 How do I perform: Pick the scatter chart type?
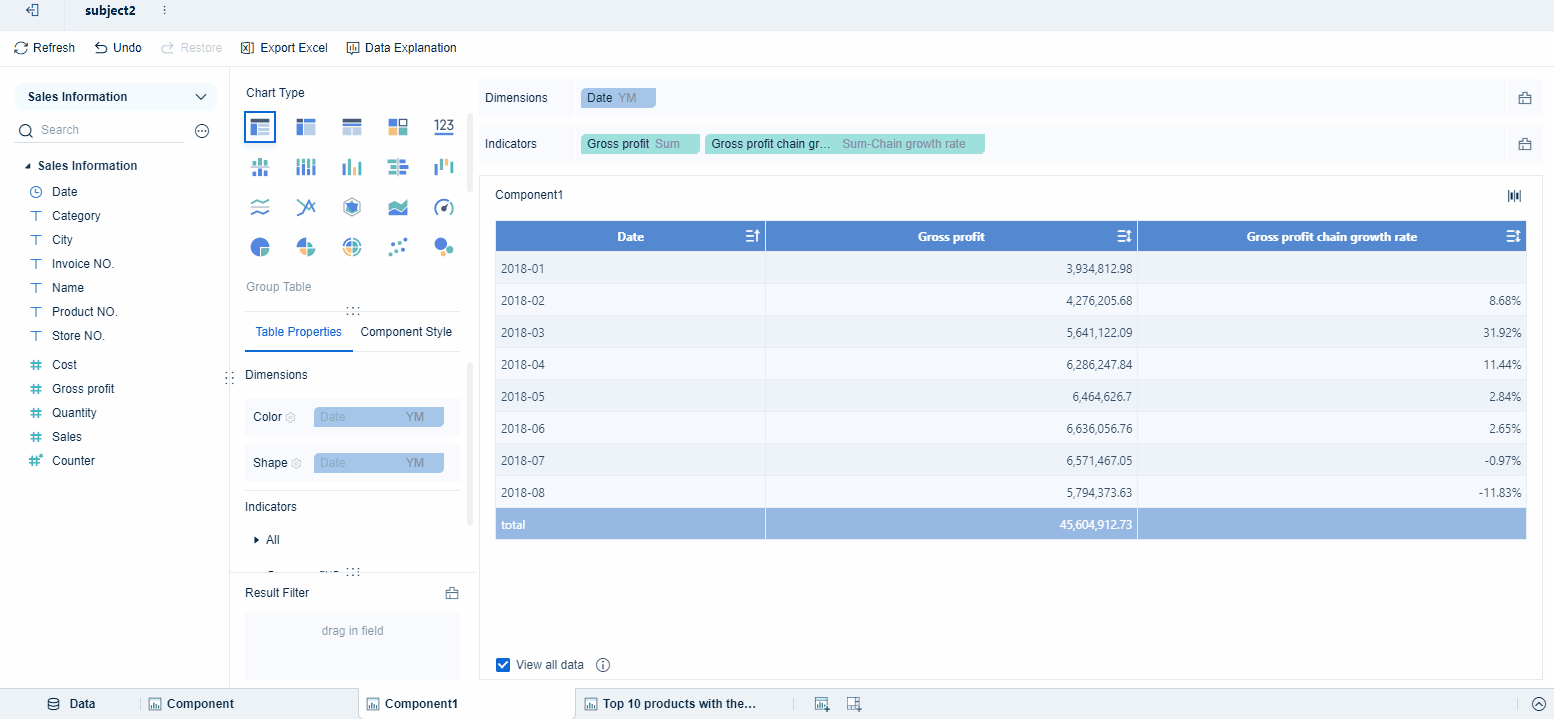pyautogui.click(x=398, y=247)
